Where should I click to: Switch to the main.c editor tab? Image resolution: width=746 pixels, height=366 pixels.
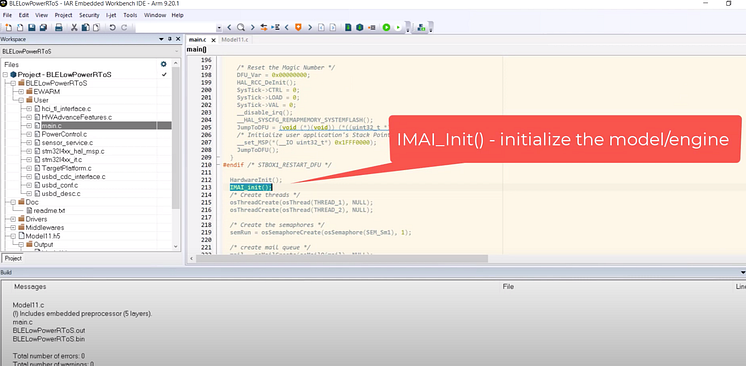197,40
